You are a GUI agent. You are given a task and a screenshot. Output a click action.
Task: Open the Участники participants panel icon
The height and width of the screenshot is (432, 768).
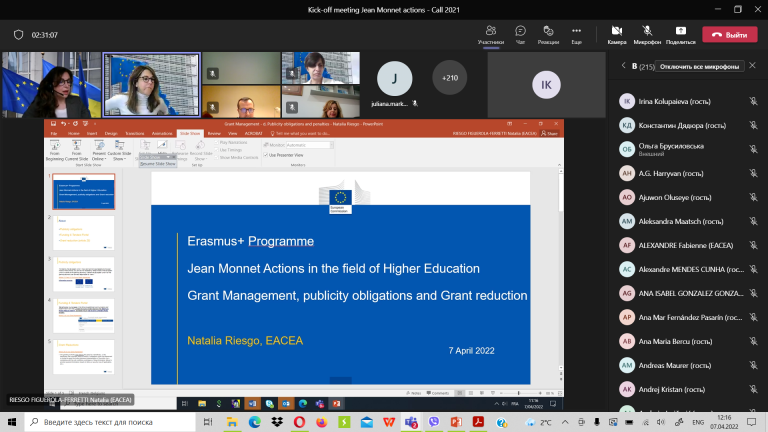(491, 35)
